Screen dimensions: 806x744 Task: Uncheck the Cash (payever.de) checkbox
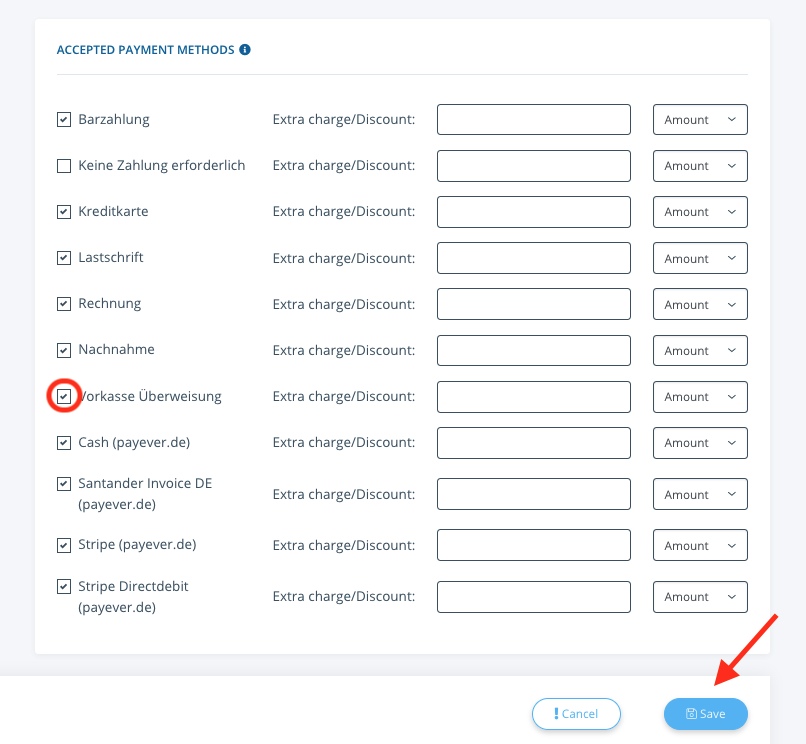(x=64, y=443)
